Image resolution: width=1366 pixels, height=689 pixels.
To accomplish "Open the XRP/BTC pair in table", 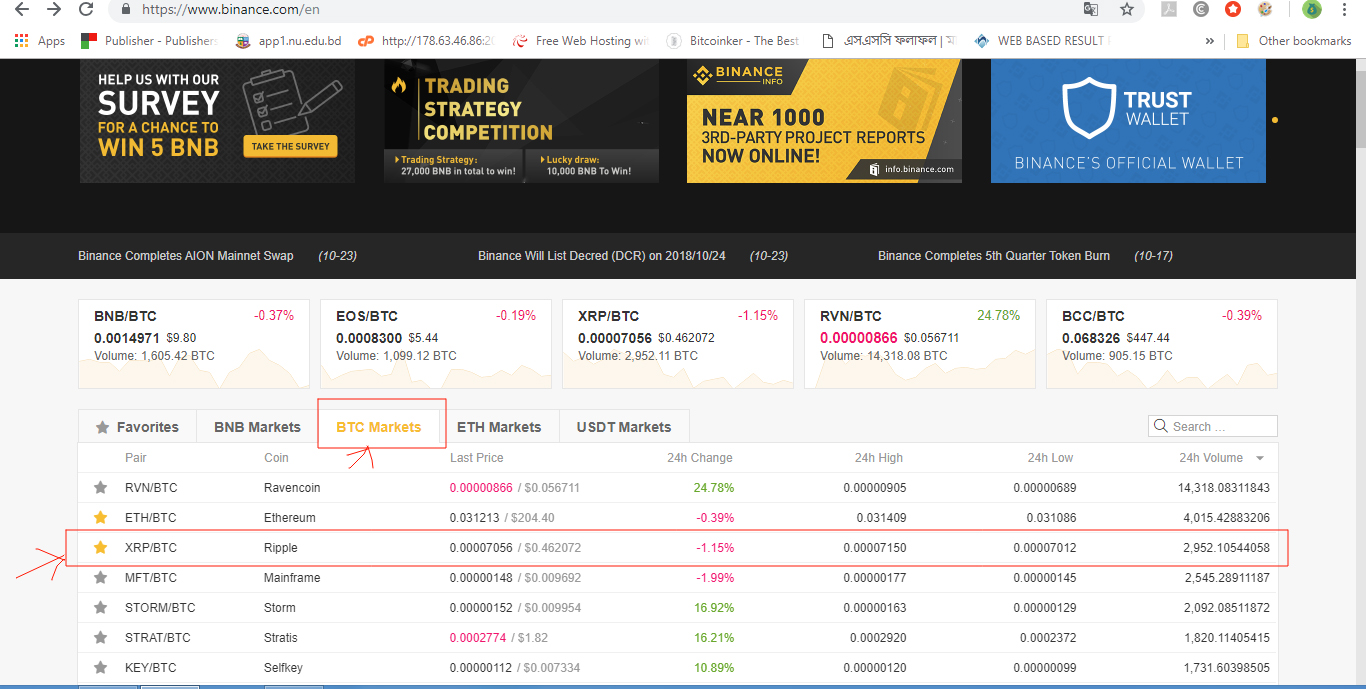I will 678,548.
